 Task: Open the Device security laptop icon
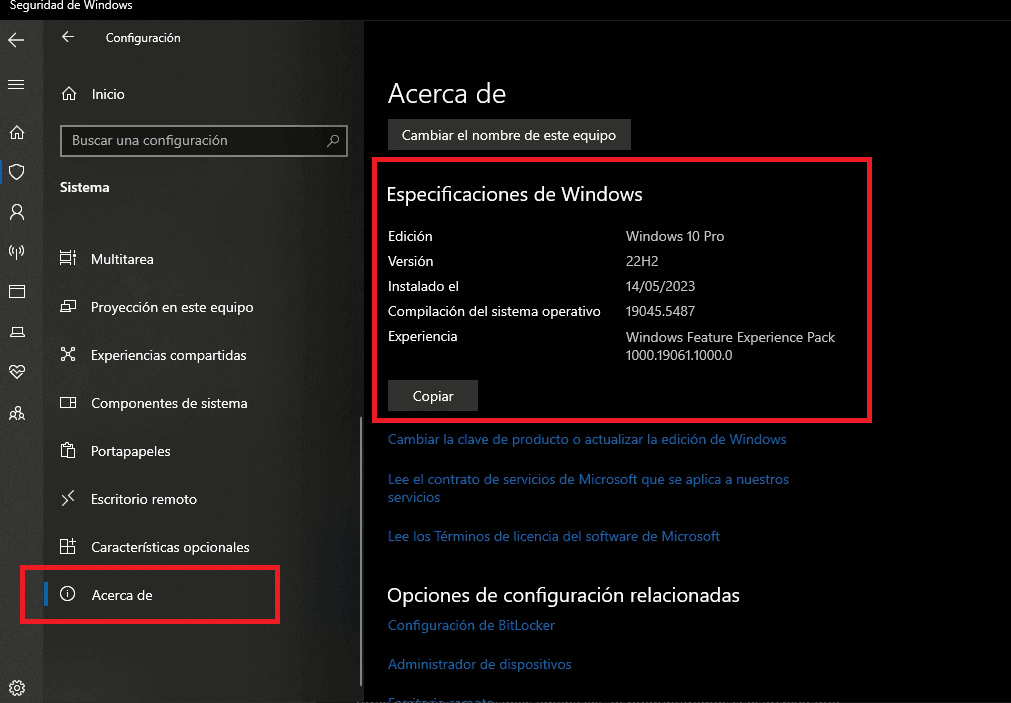pyautogui.click(x=17, y=332)
